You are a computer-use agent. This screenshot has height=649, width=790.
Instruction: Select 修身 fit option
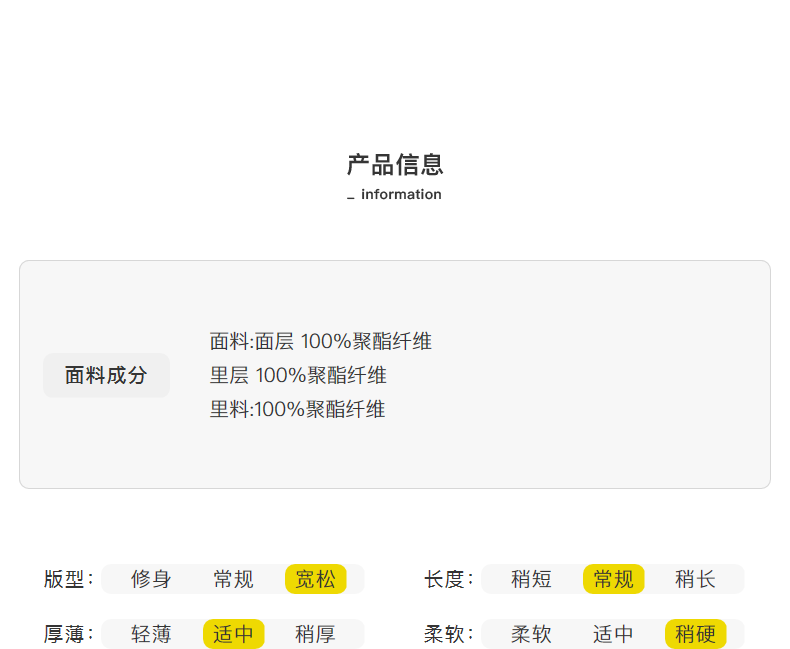pyautogui.click(x=151, y=579)
